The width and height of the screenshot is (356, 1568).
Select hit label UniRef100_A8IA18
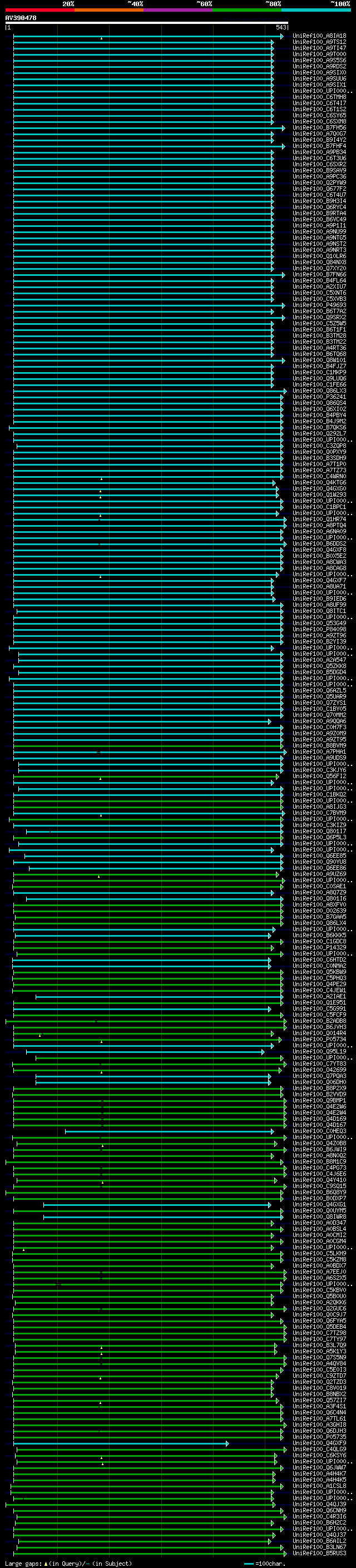(319, 36)
